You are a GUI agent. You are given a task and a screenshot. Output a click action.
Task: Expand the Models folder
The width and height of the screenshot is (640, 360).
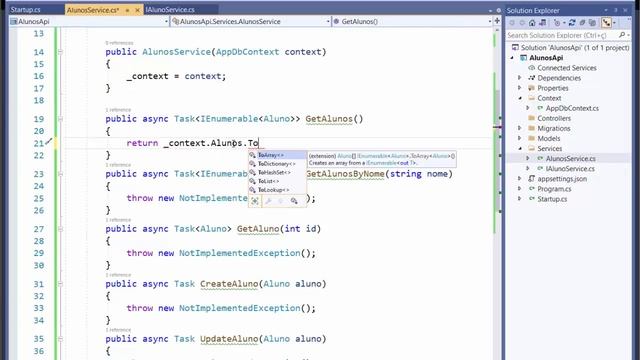(520, 138)
